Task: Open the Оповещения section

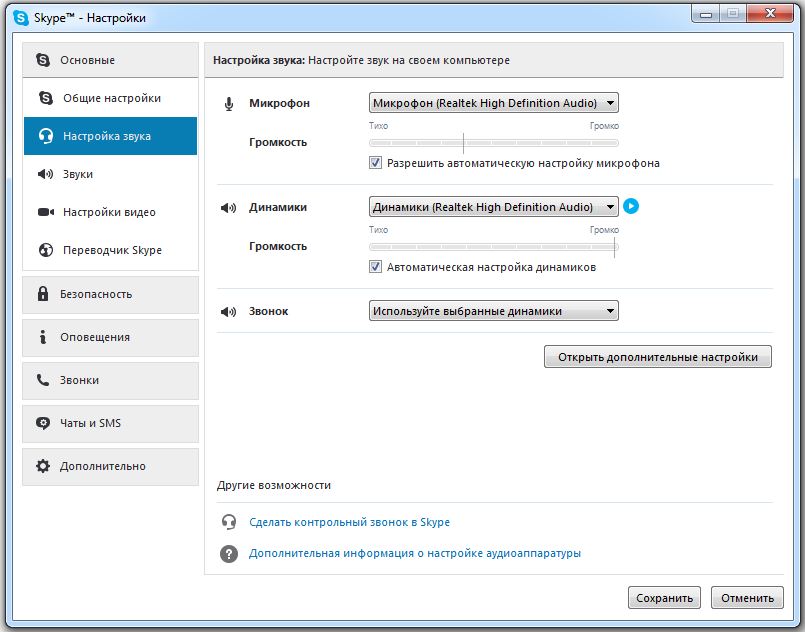Action: [x=110, y=337]
